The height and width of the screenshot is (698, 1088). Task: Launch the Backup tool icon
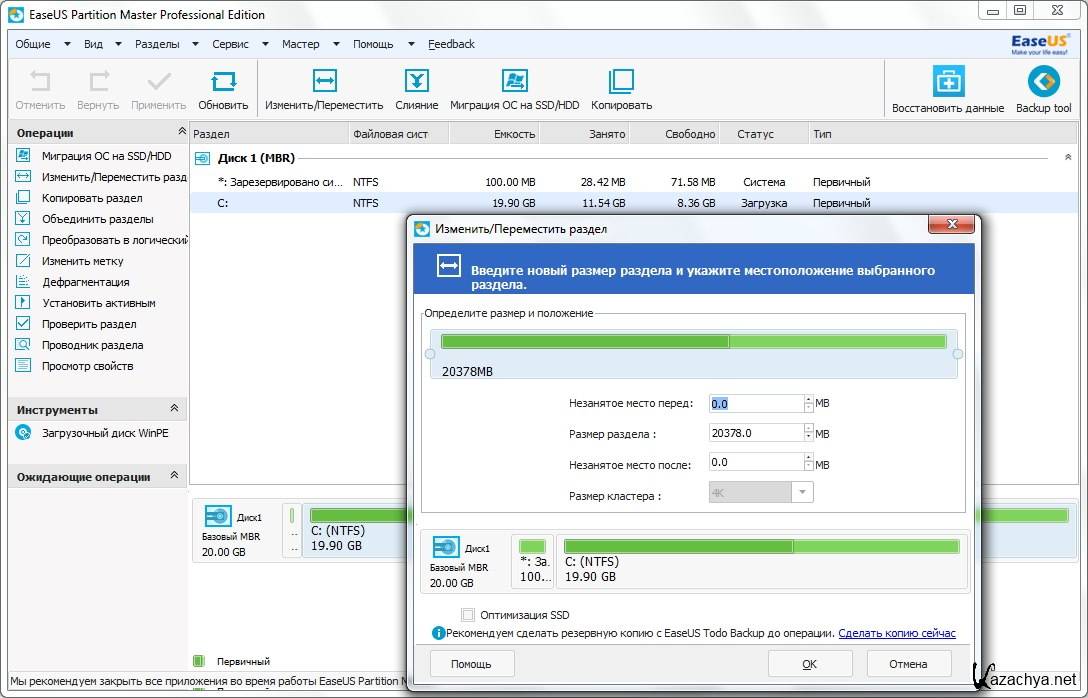[1043, 82]
